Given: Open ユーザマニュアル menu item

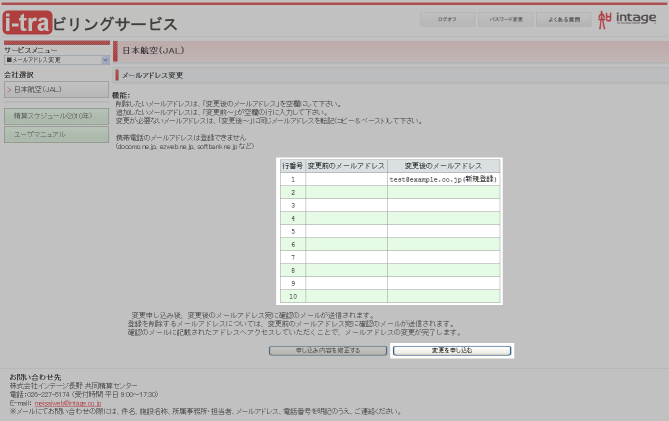Looking at the screenshot, I should pos(56,134).
